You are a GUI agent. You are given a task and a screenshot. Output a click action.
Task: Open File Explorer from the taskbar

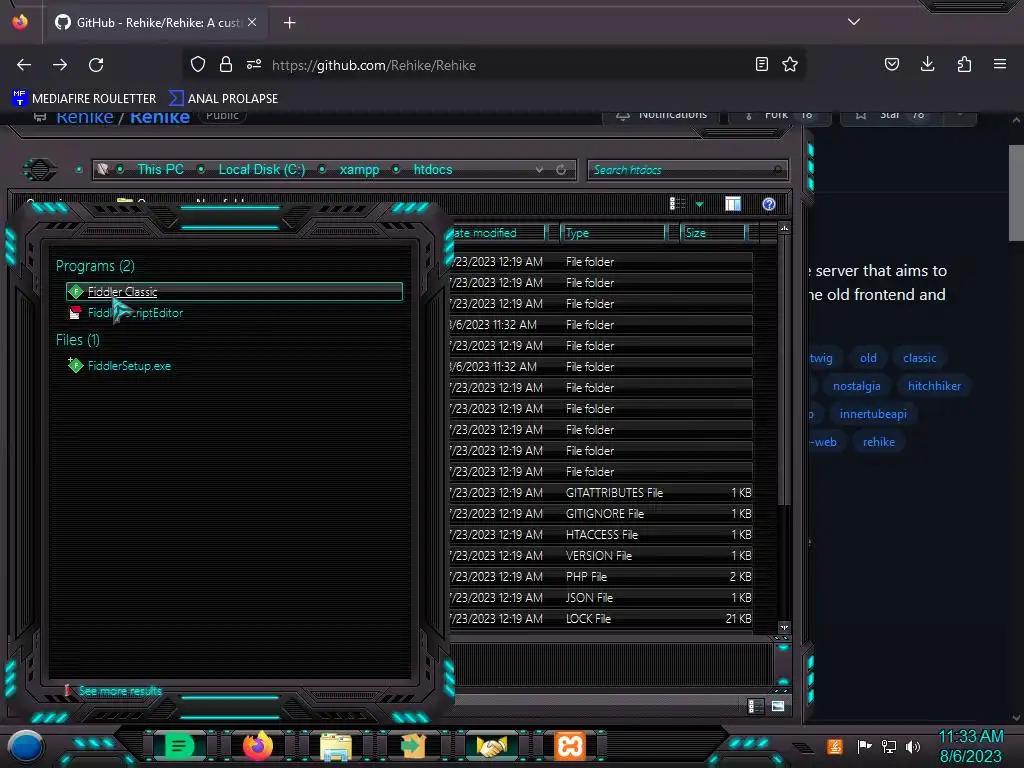(x=336, y=746)
